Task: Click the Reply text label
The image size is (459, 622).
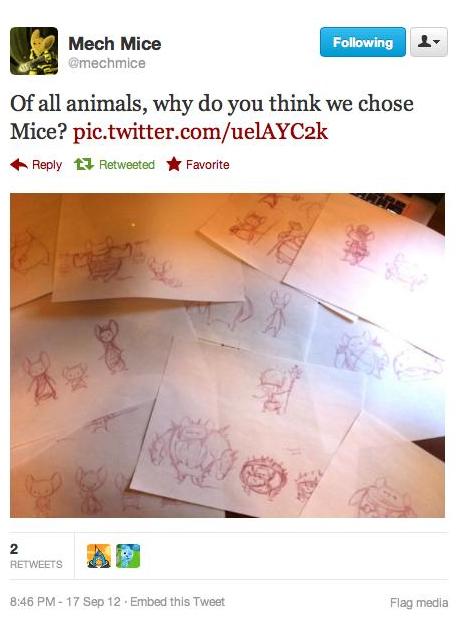Action: click(x=47, y=165)
